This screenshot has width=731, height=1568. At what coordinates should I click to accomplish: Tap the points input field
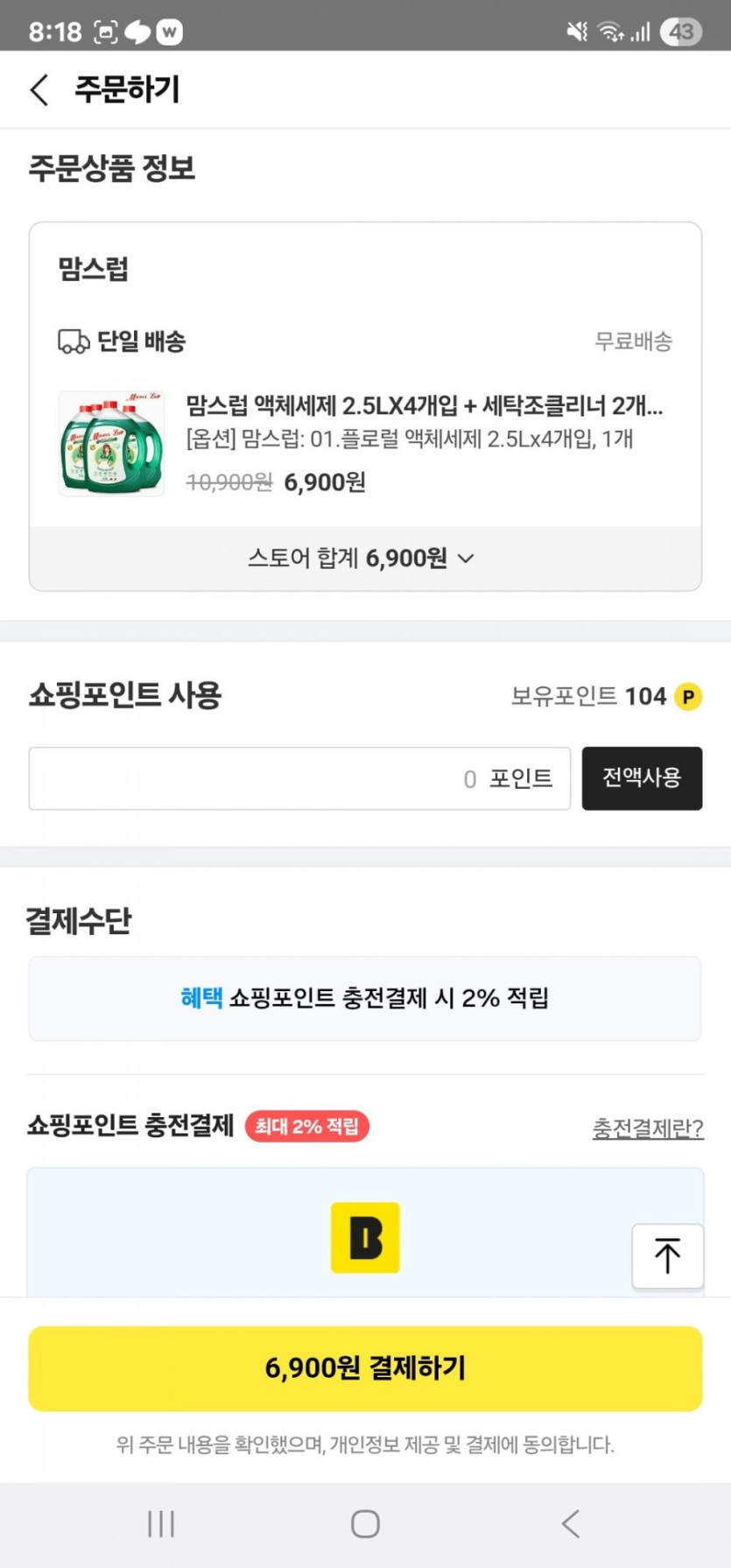click(x=299, y=778)
